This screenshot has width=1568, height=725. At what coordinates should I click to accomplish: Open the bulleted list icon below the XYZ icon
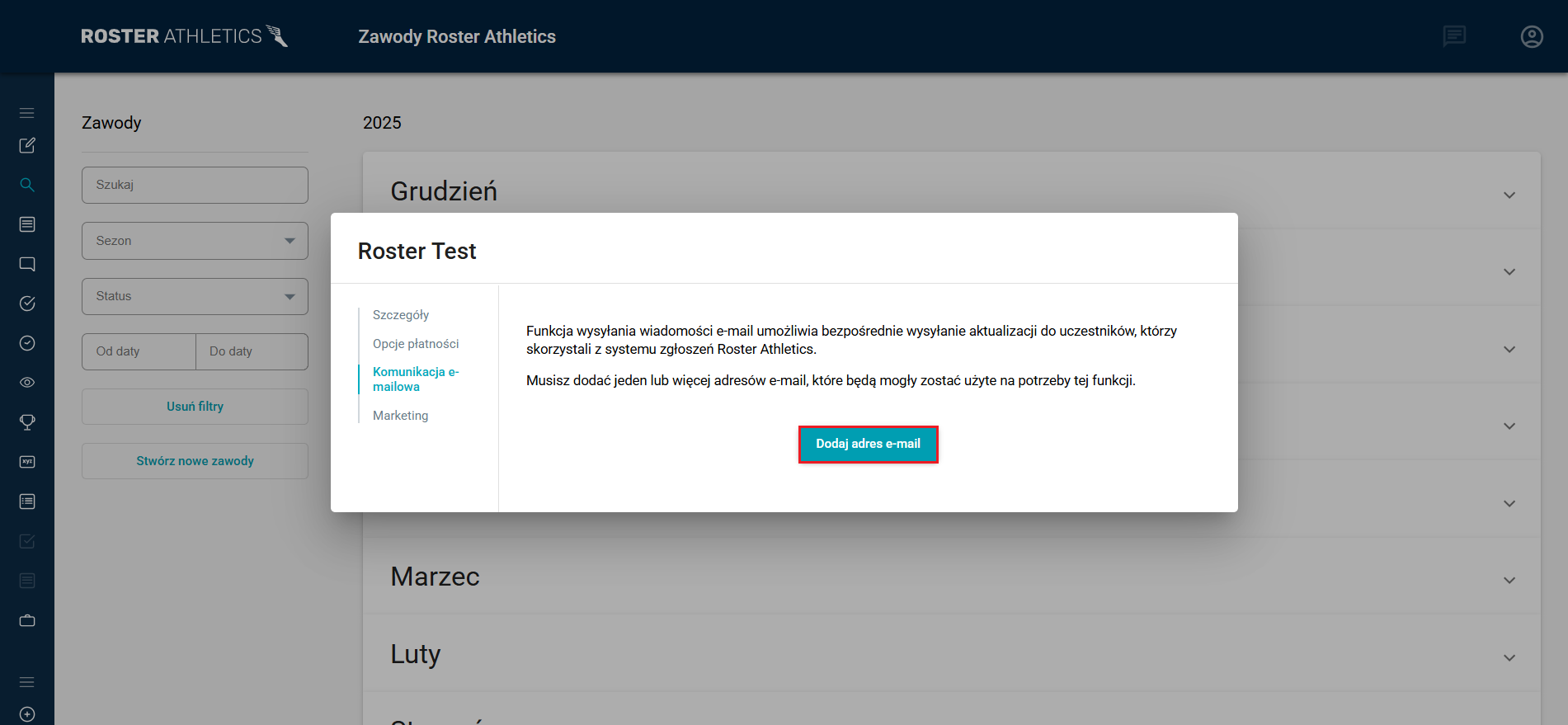pos(27,501)
